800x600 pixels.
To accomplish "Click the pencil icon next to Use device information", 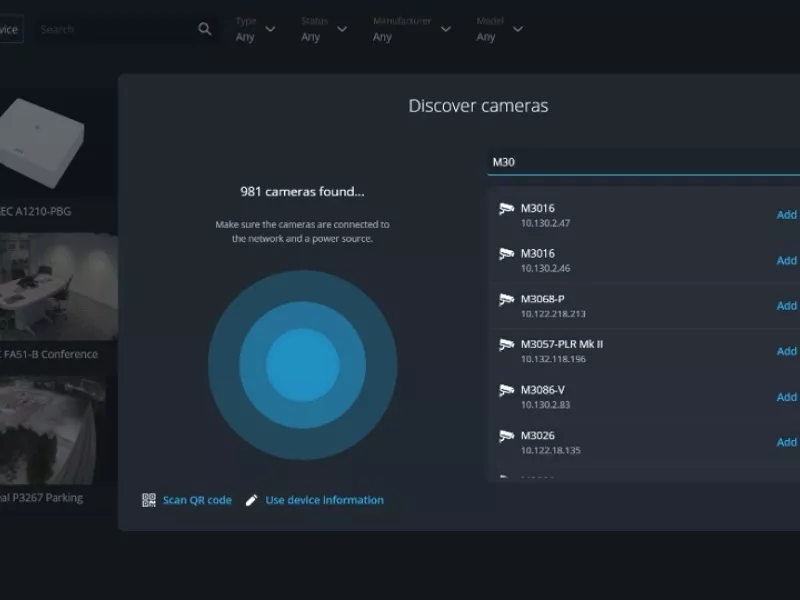I will click(x=252, y=500).
